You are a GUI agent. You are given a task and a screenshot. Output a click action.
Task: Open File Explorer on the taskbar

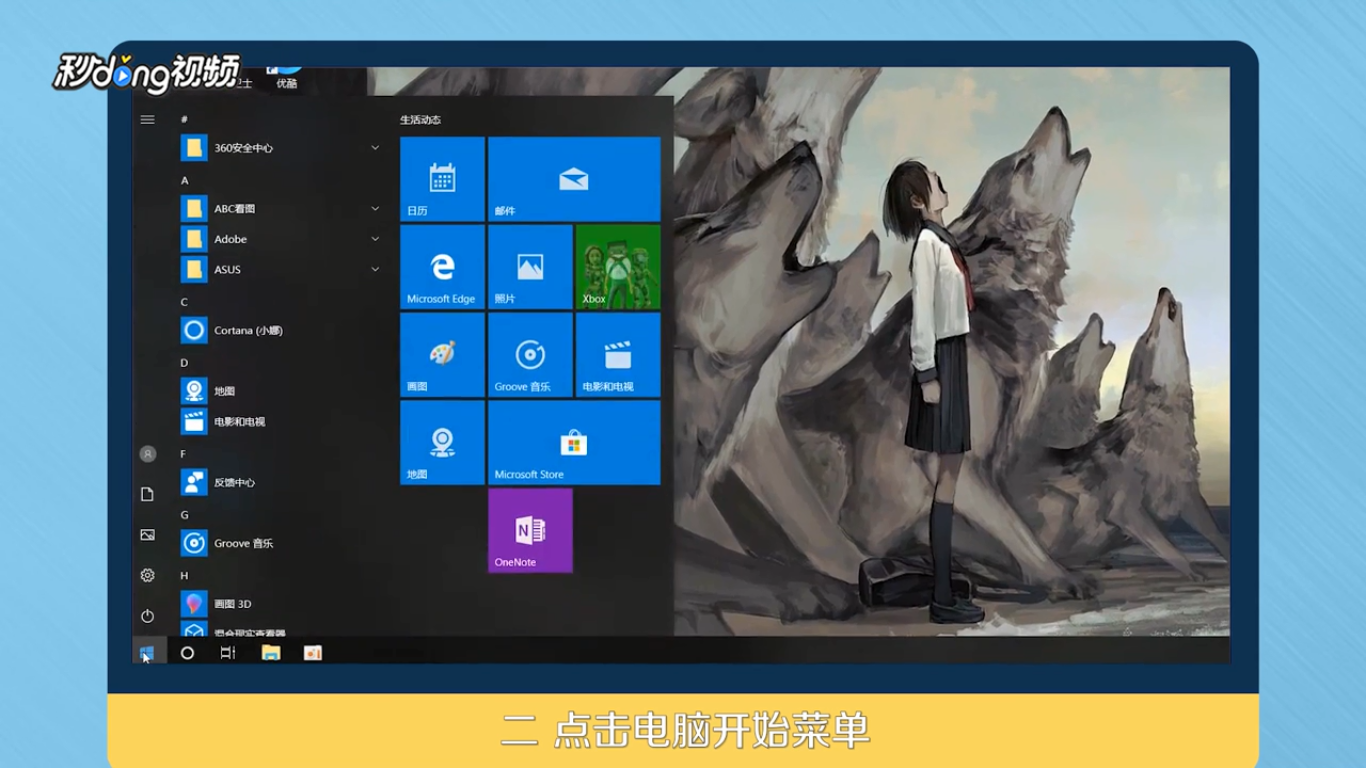tap(271, 653)
